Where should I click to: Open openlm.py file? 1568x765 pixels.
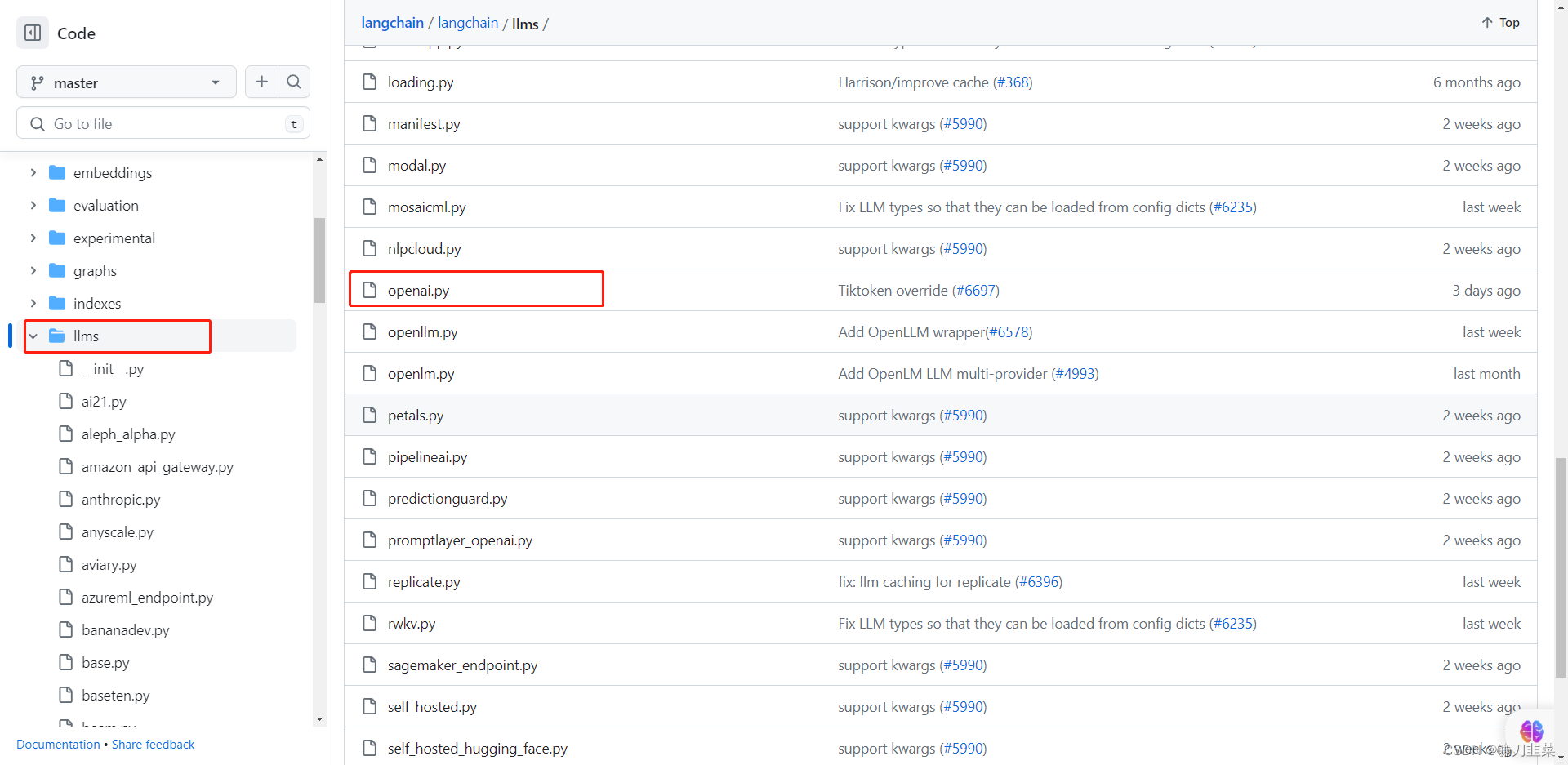click(x=421, y=373)
